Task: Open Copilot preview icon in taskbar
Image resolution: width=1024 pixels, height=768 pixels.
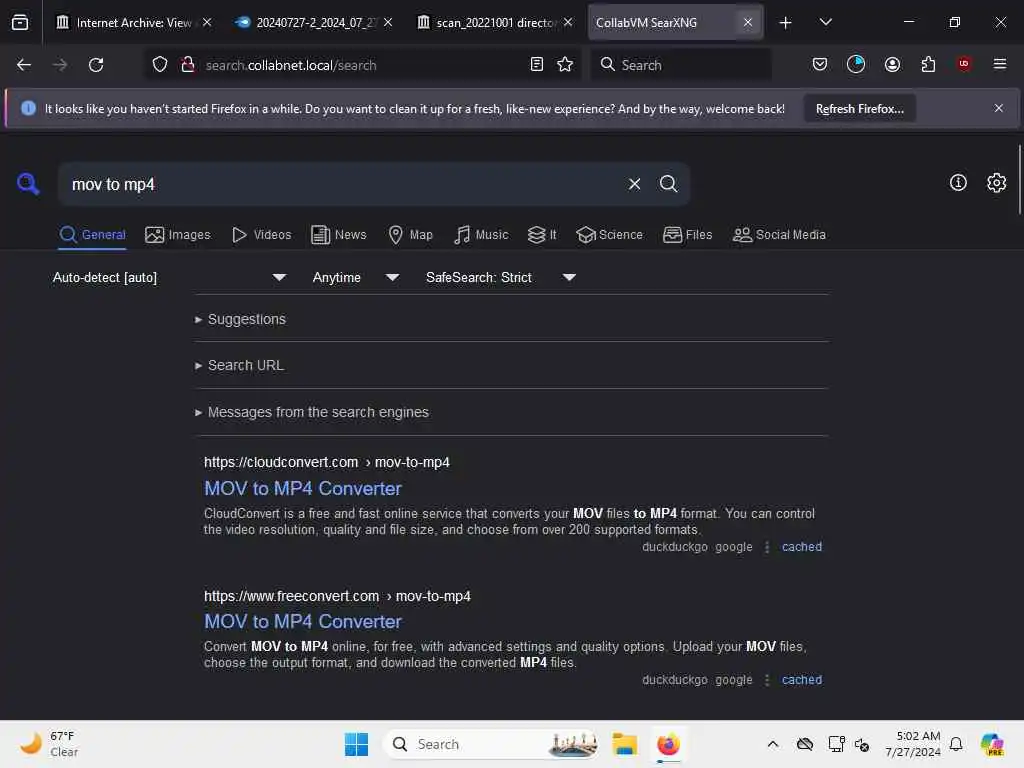Action: [x=993, y=744]
